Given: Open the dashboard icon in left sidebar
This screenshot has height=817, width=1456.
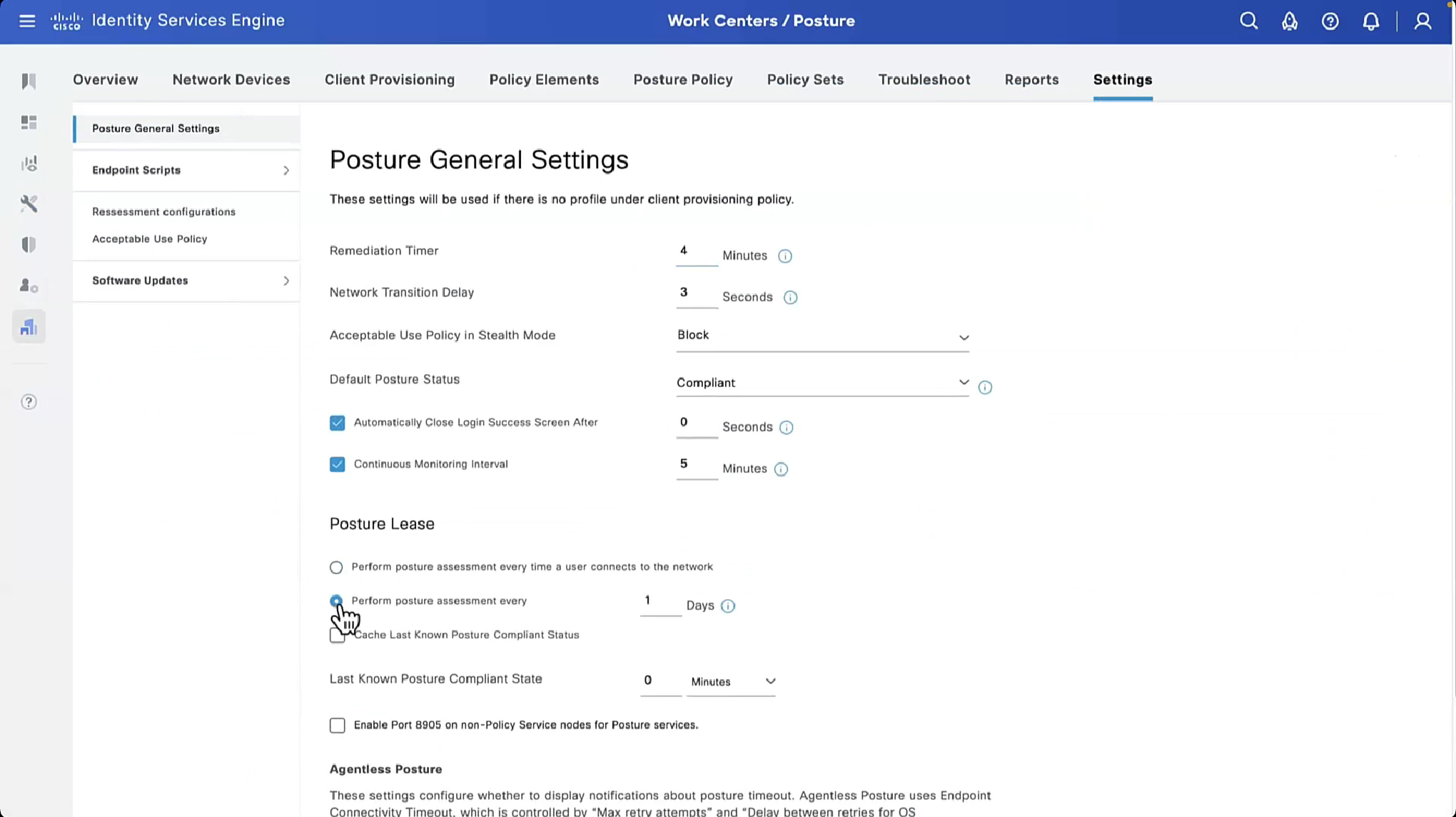Looking at the screenshot, I should [29, 122].
